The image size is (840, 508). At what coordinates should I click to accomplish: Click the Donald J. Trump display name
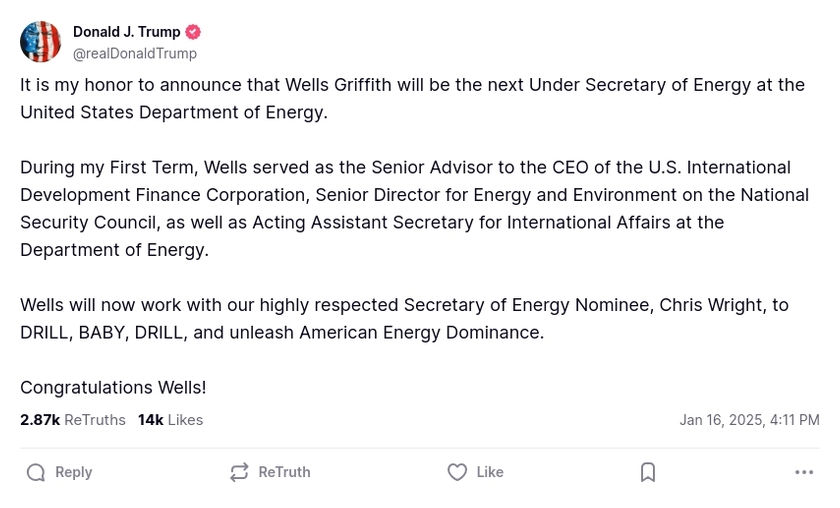click(126, 32)
